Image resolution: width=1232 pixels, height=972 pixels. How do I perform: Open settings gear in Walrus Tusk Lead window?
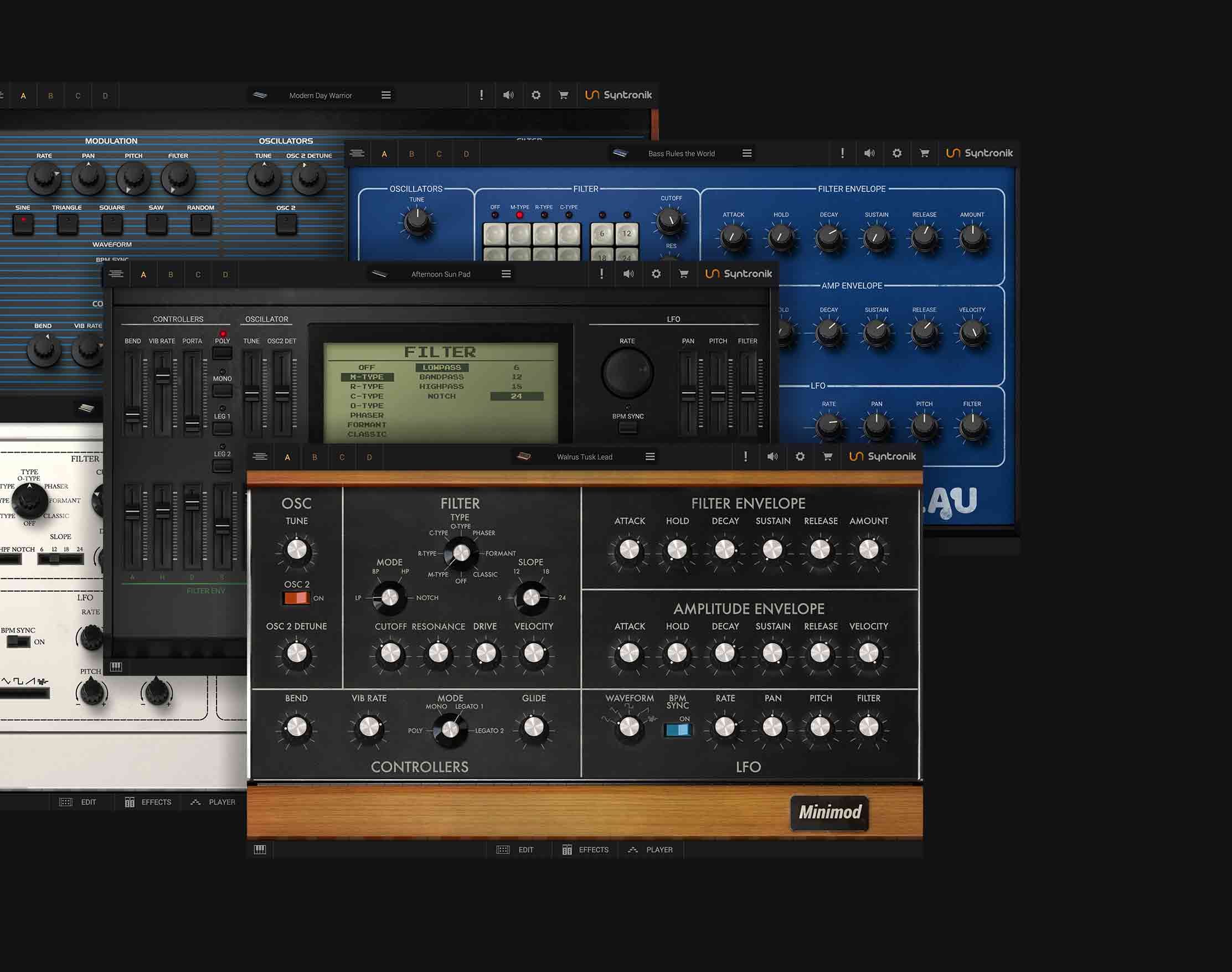pos(800,457)
